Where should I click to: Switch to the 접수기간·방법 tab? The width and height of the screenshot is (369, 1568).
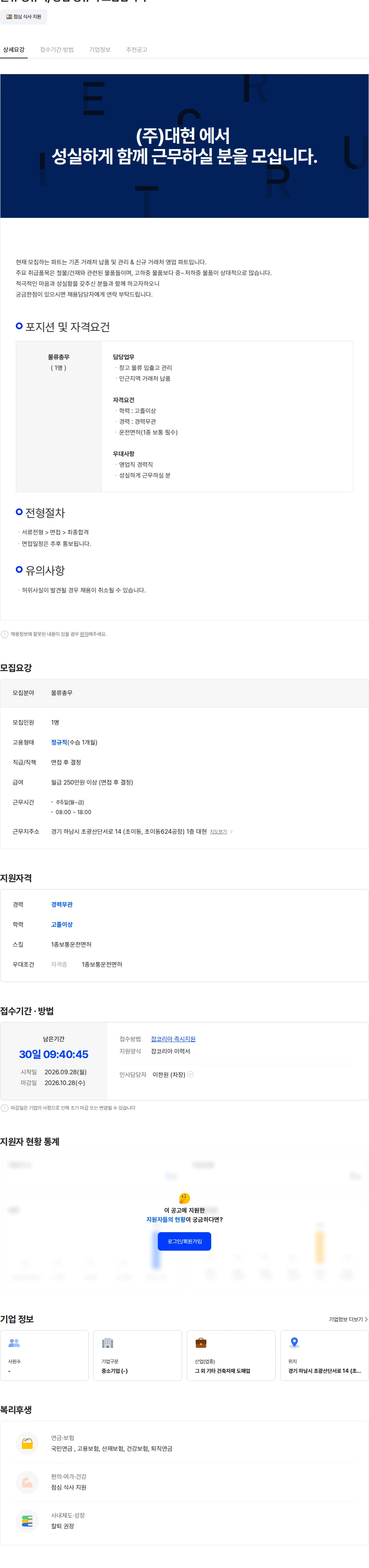pyautogui.click(x=57, y=49)
